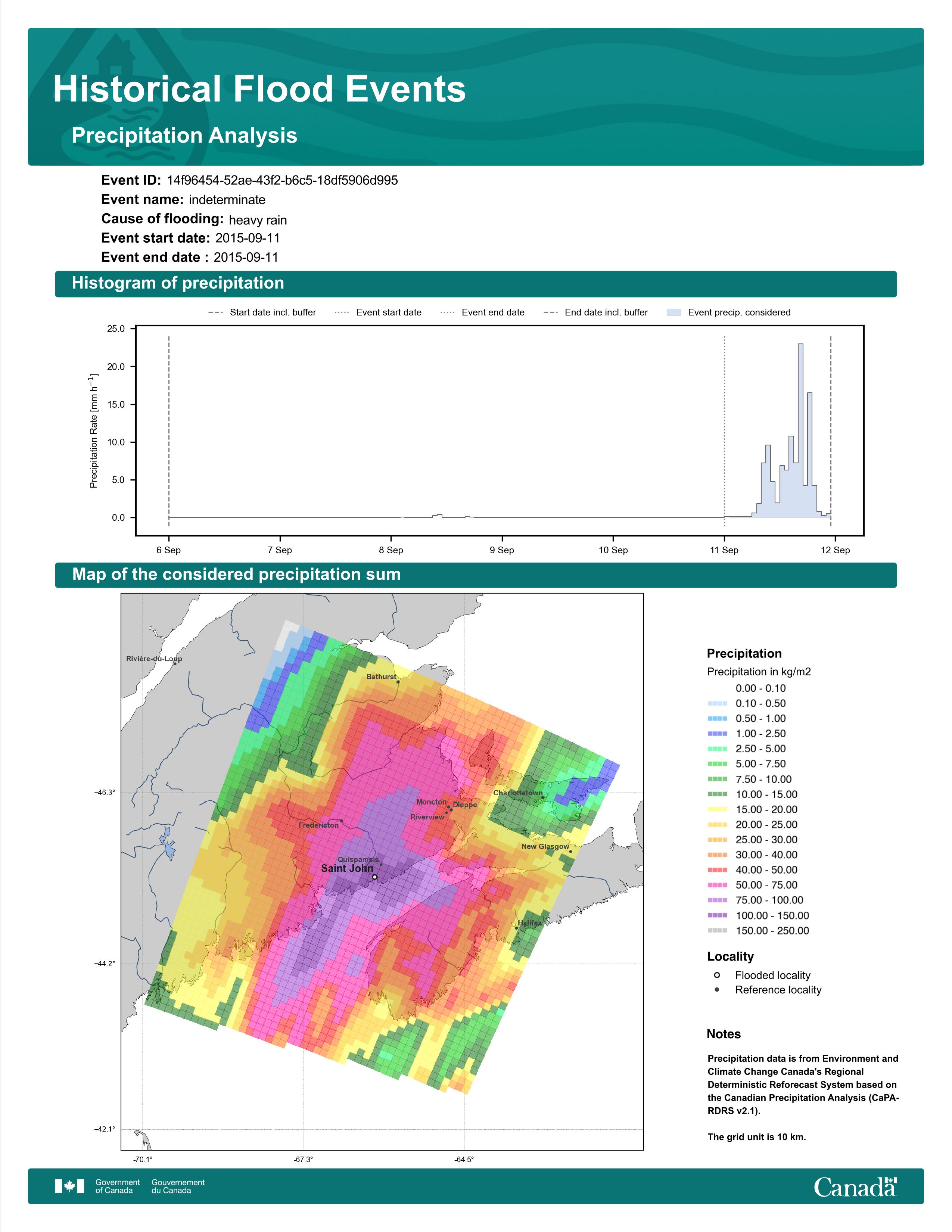Click the Histogram of precipitation heading
952x1232 pixels.
point(178,283)
